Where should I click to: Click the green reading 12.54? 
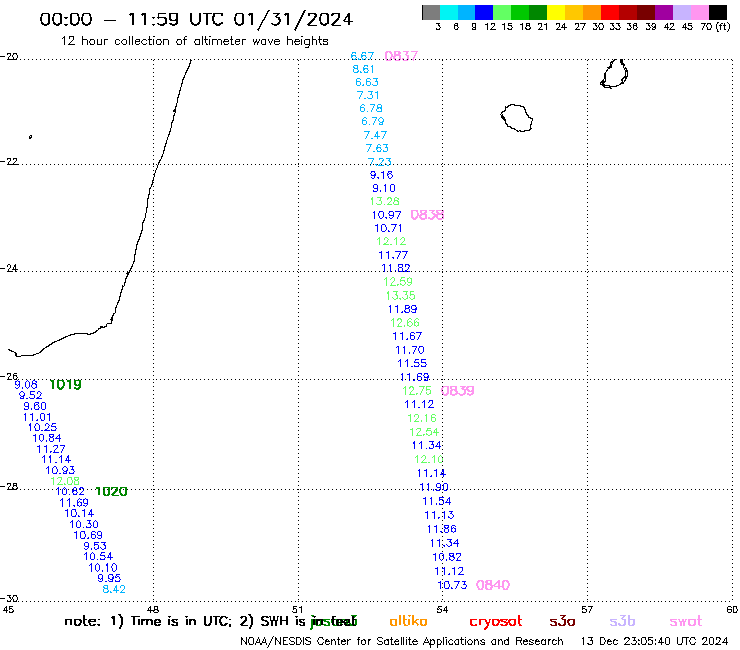point(424,432)
